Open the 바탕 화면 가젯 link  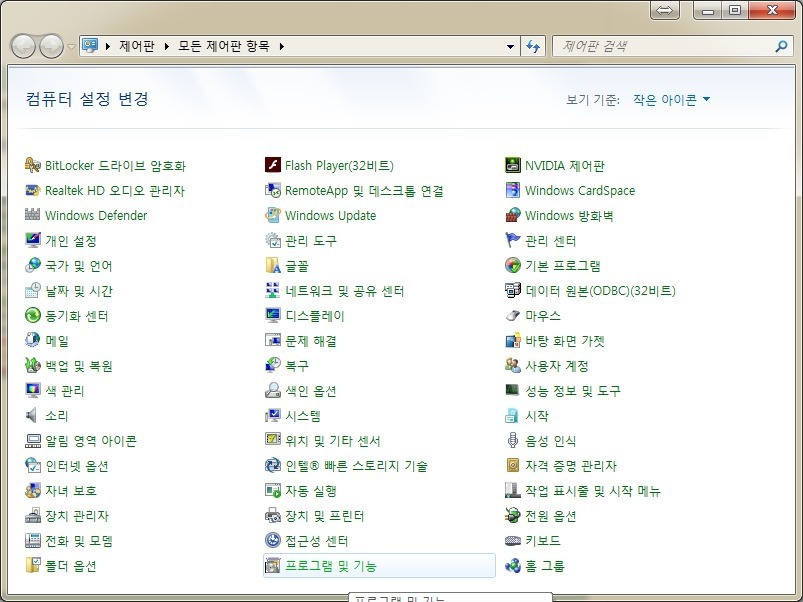pos(565,341)
